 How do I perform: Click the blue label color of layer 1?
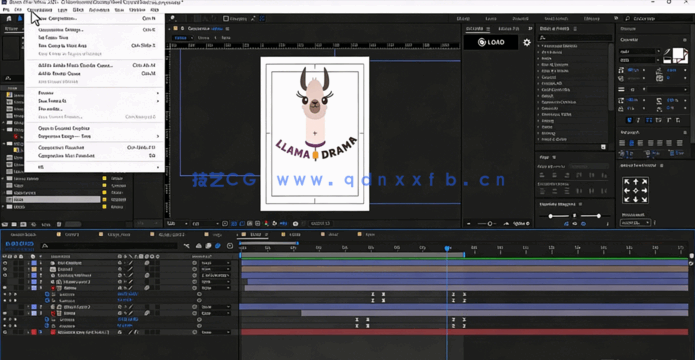coord(34,263)
